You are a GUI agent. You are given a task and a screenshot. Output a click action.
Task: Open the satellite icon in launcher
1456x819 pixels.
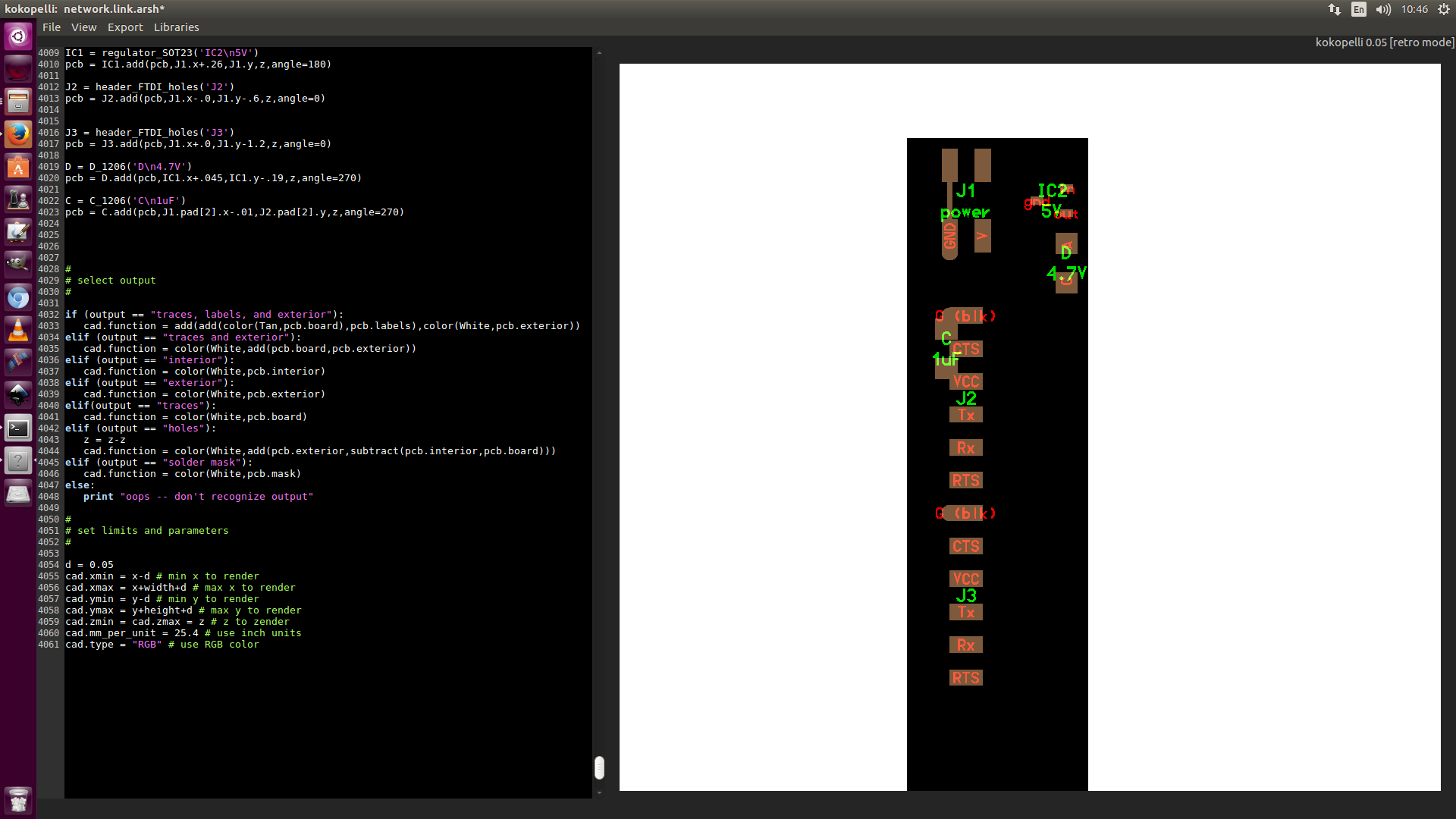[x=18, y=362]
